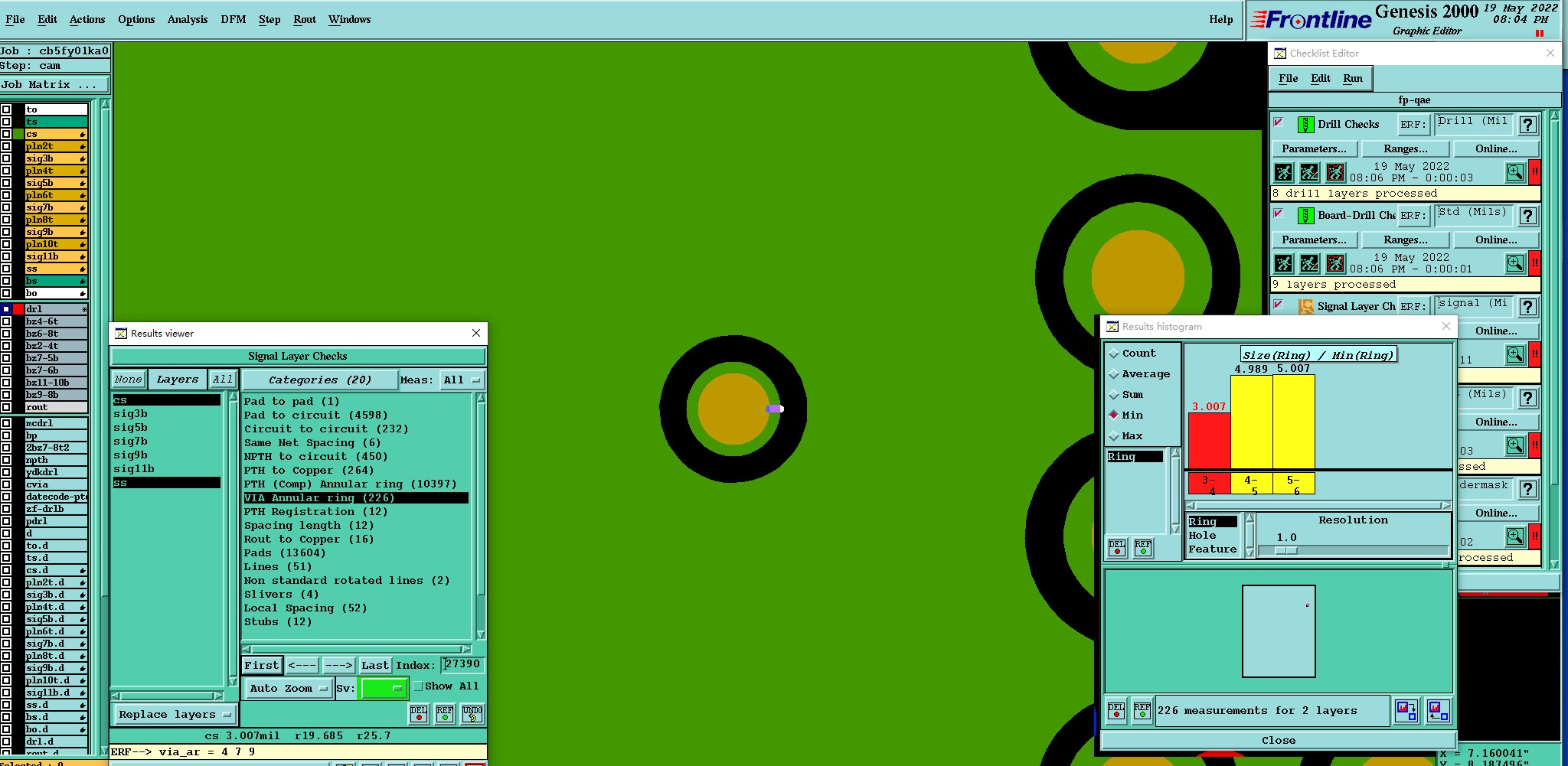Click yellow 5-6 histogram range swatch
The image size is (1568, 766).
(x=1294, y=484)
